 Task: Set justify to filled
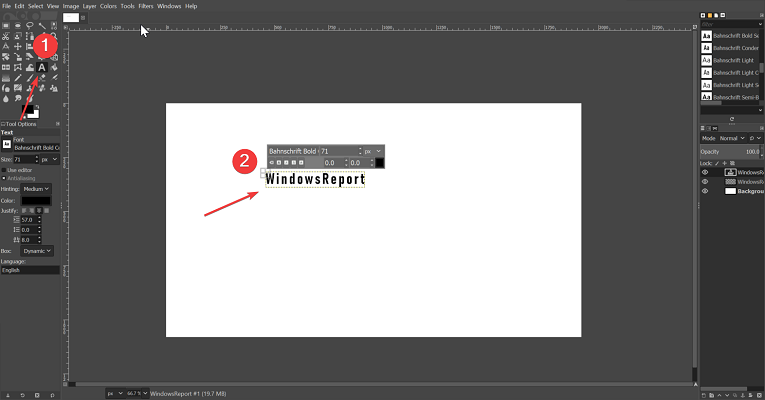(46, 211)
